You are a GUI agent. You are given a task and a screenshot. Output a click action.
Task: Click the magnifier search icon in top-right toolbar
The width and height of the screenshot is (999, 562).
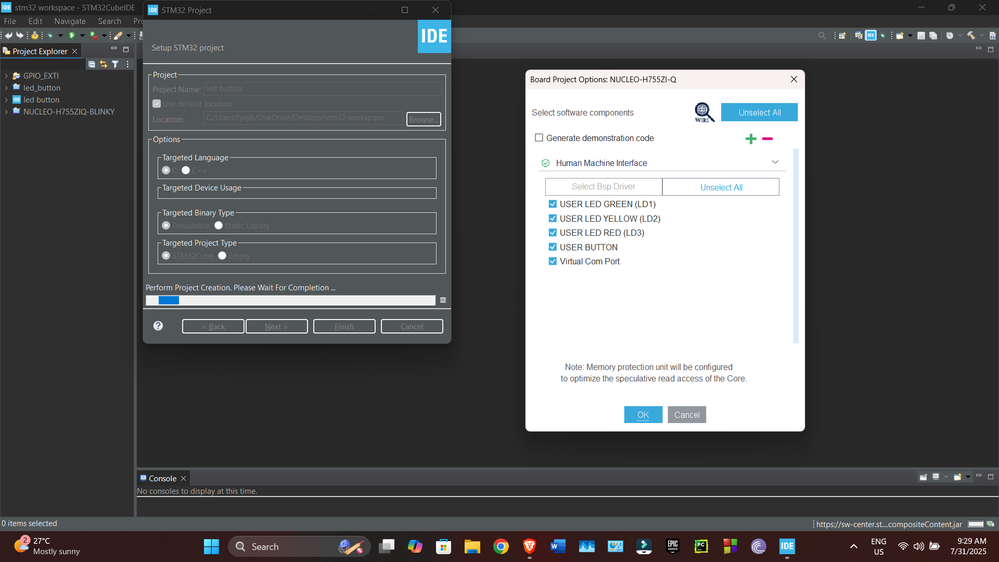(822, 36)
